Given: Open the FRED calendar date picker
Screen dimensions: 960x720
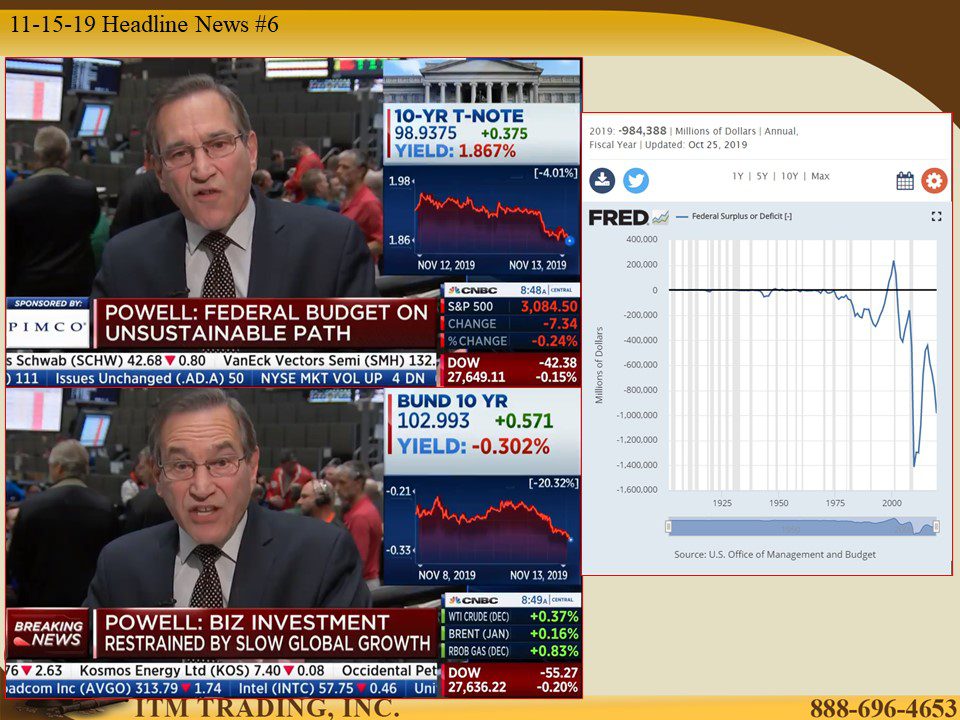Looking at the screenshot, I should (904, 181).
